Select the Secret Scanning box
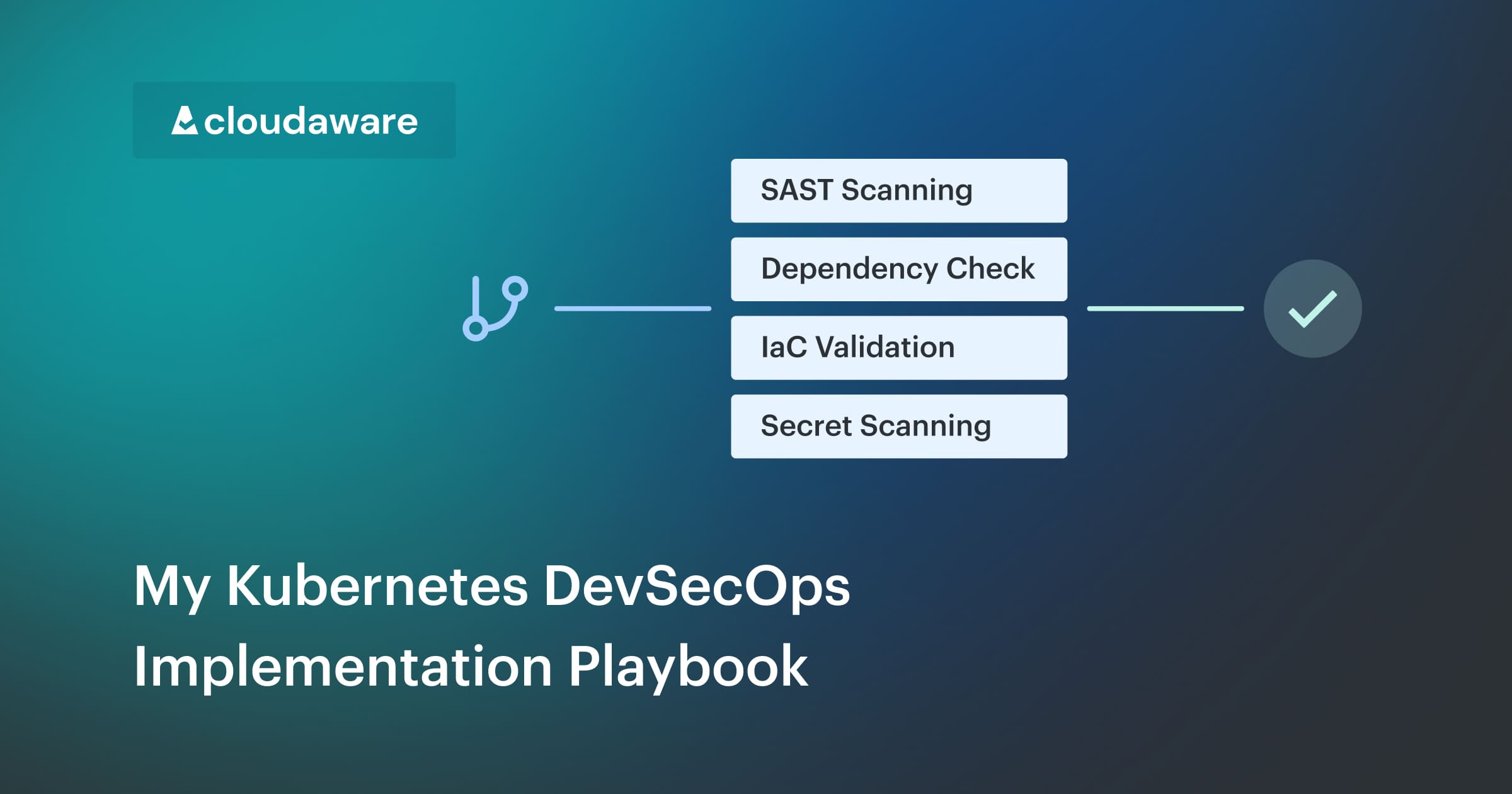 tap(899, 427)
